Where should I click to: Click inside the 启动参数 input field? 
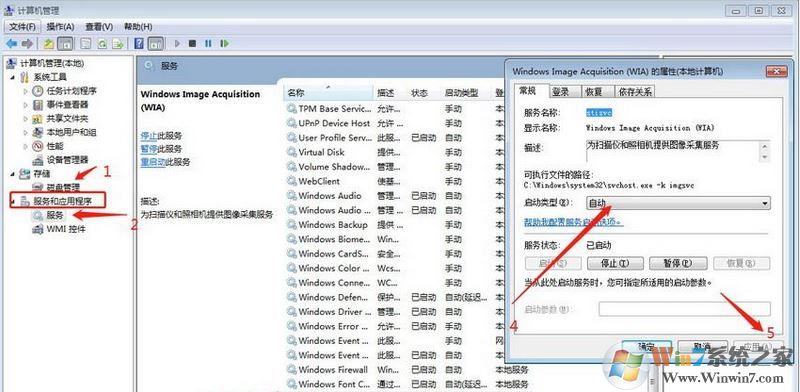pos(684,309)
